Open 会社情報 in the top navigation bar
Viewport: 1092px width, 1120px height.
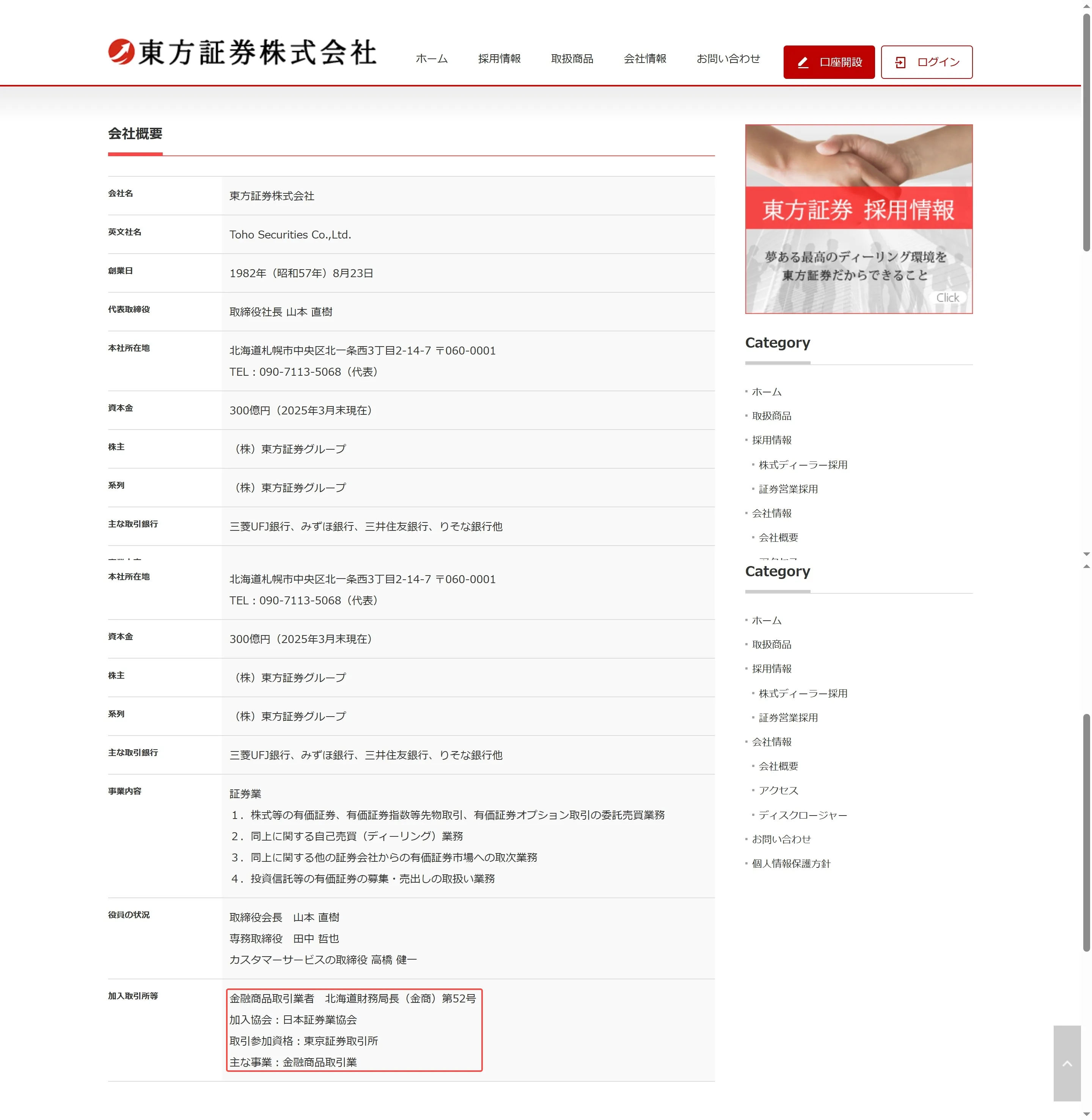(645, 58)
